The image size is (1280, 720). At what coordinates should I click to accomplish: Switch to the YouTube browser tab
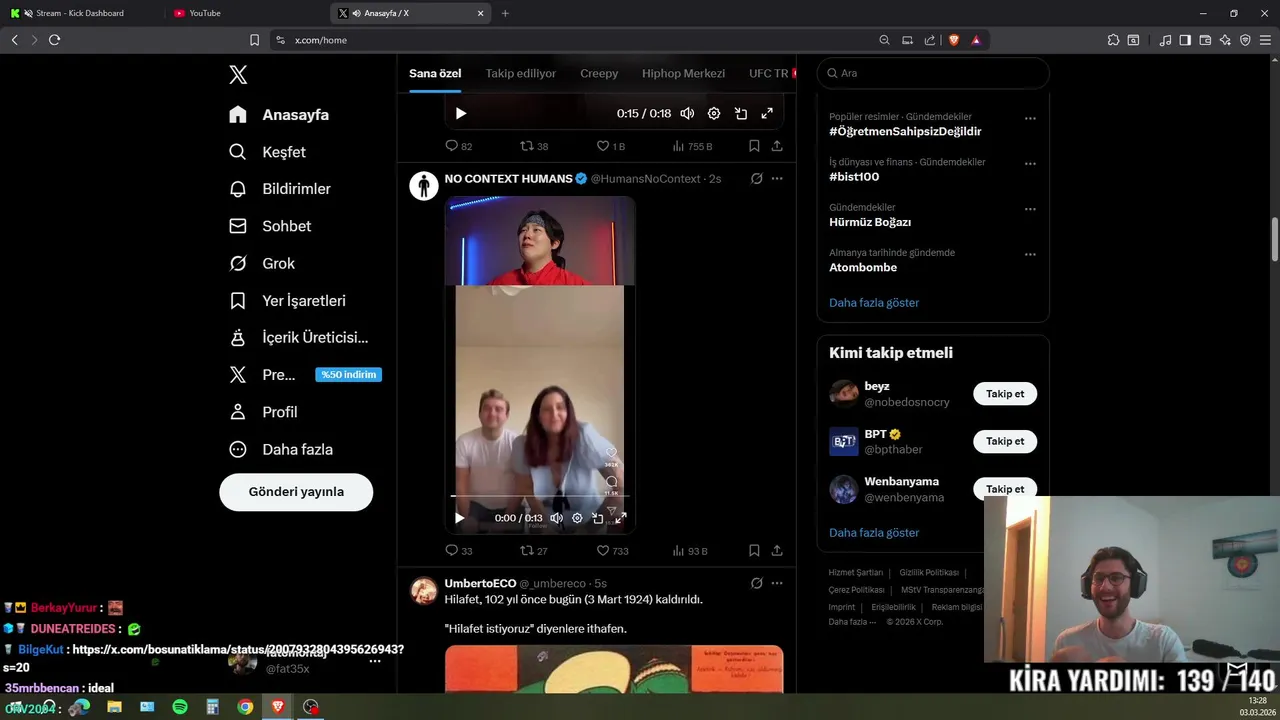tap(205, 13)
